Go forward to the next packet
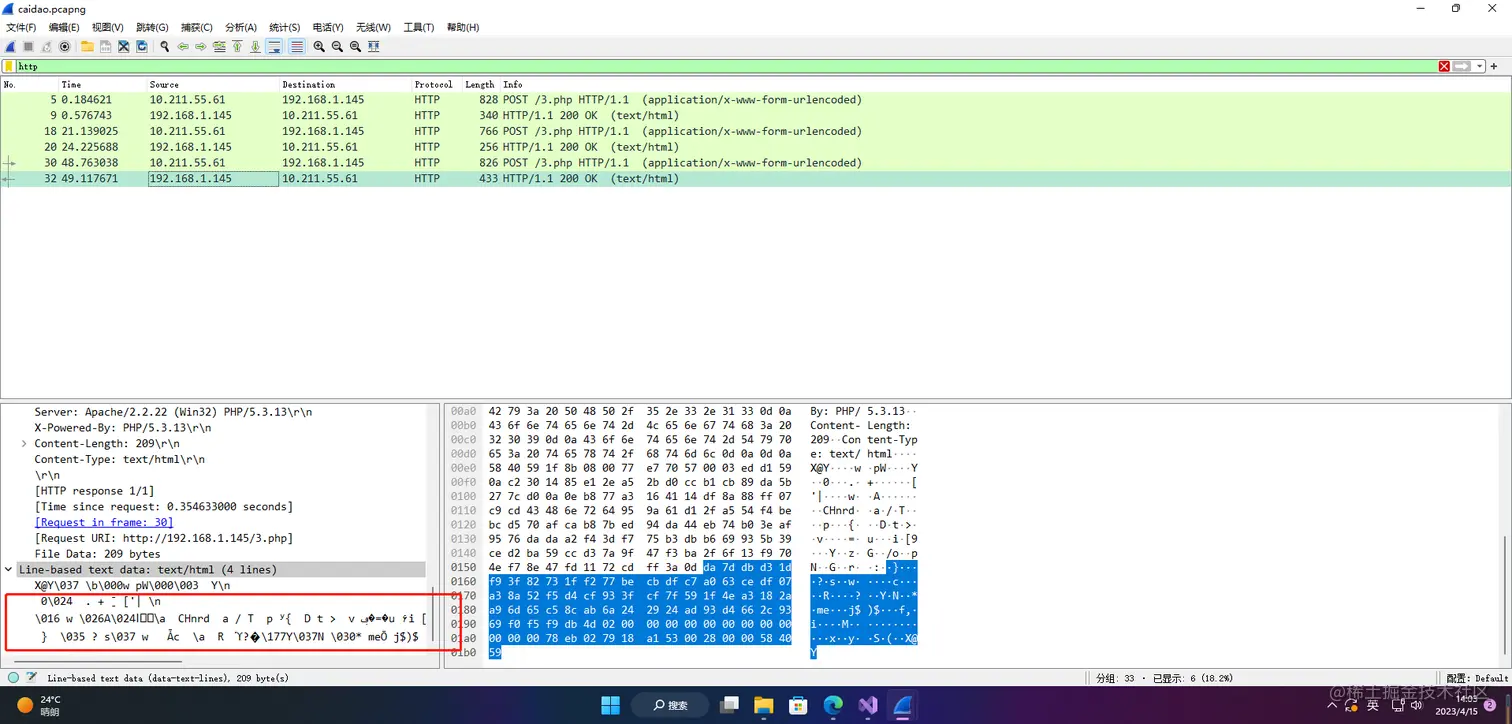Viewport: 1512px width, 724px height. (x=201, y=47)
